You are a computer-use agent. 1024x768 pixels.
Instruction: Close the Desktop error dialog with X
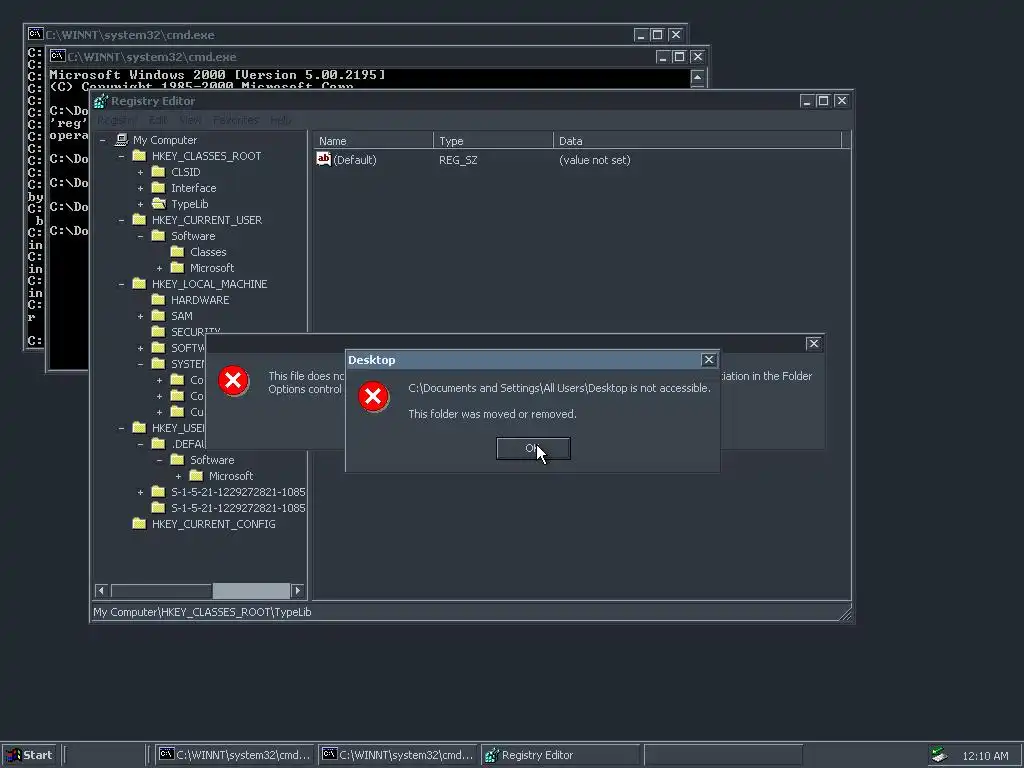coord(709,360)
